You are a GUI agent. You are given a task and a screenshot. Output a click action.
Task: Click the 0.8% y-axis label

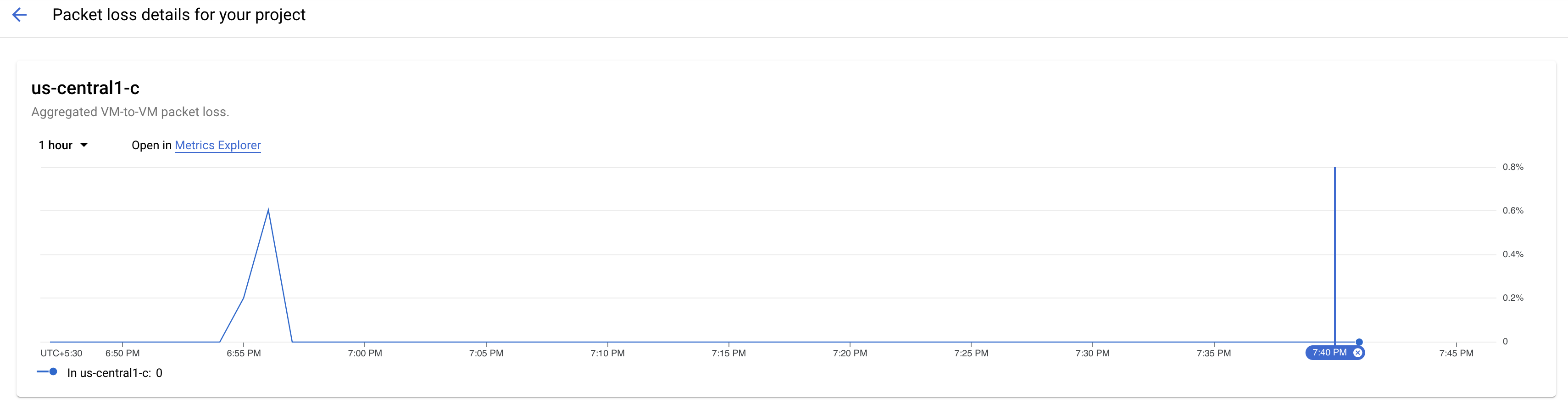point(1512,167)
